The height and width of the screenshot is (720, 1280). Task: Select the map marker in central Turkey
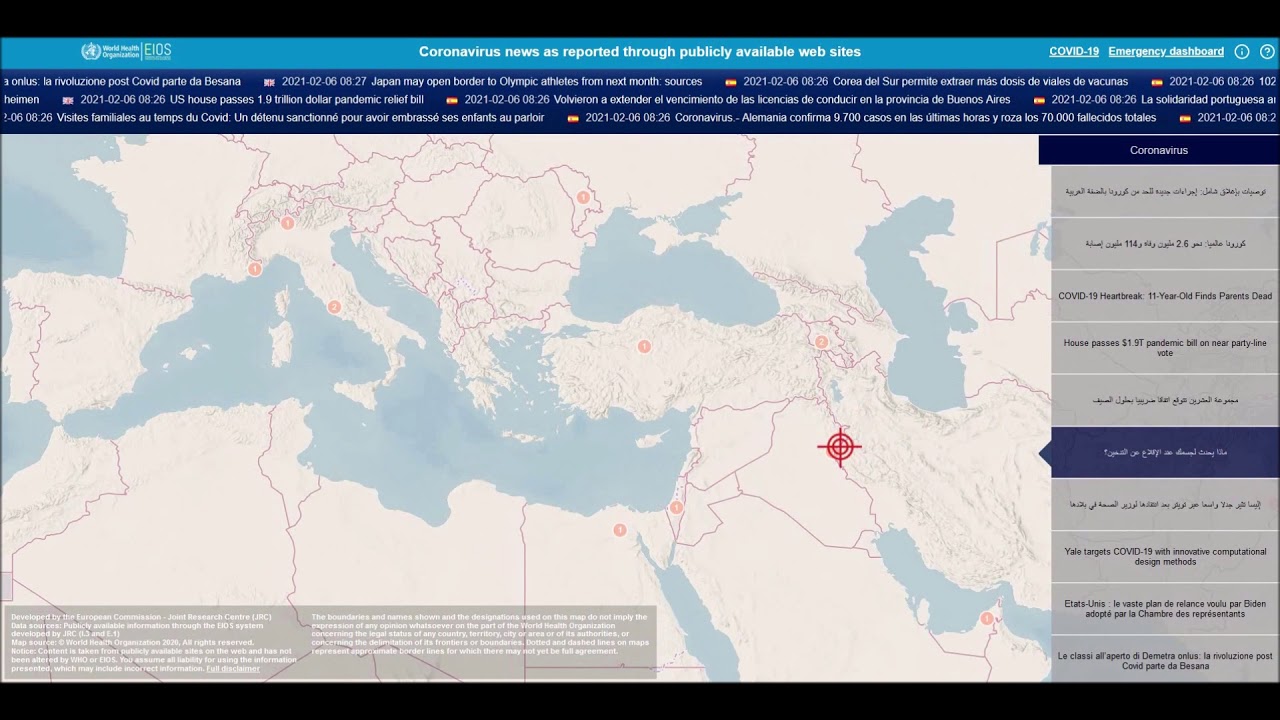coord(644,347)
